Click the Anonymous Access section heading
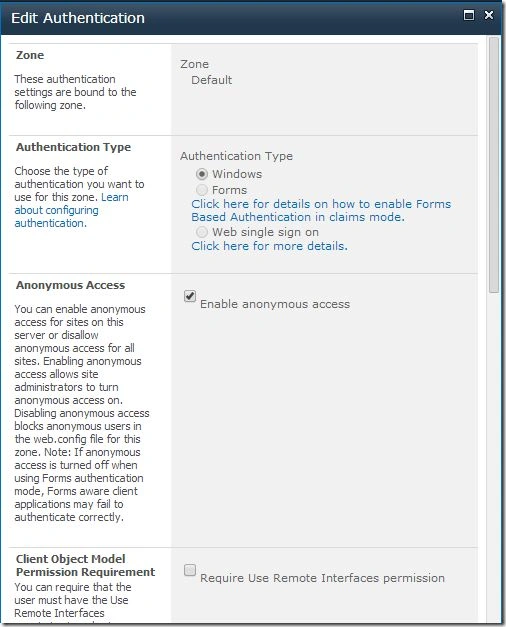This screenshot has height=627, width=506. tap(70, 285)
